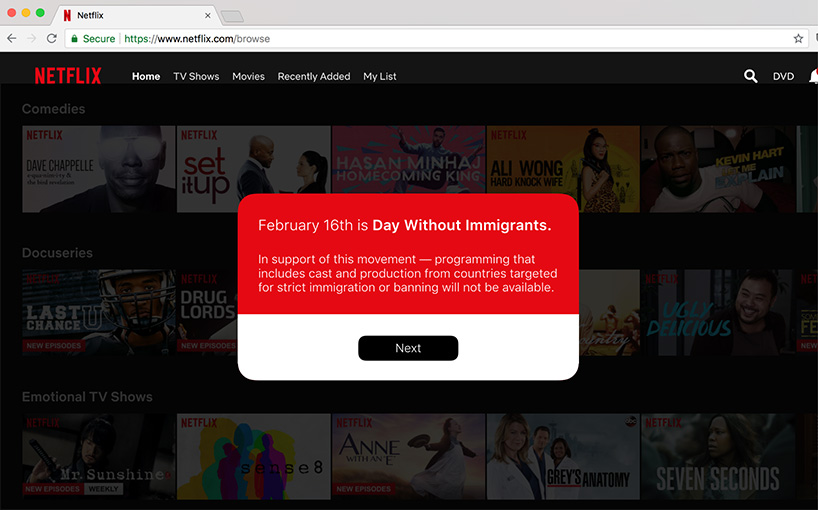This screenshot has width=818, height=510.
Task: Open a new tab with the blank tab button
Action: 232,17
